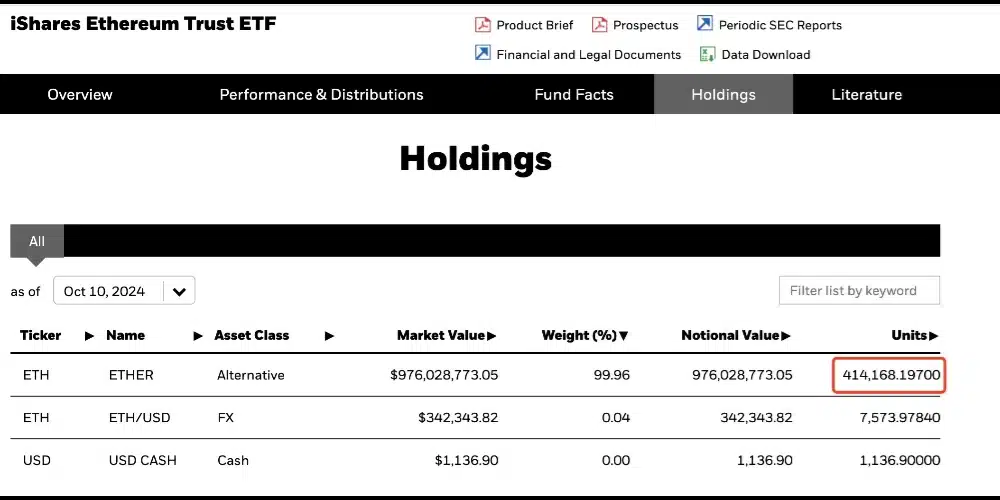Sort by Units column header
Viewport: 1000px width, 500px height.
pyautogui.click(x=914, y=336)
